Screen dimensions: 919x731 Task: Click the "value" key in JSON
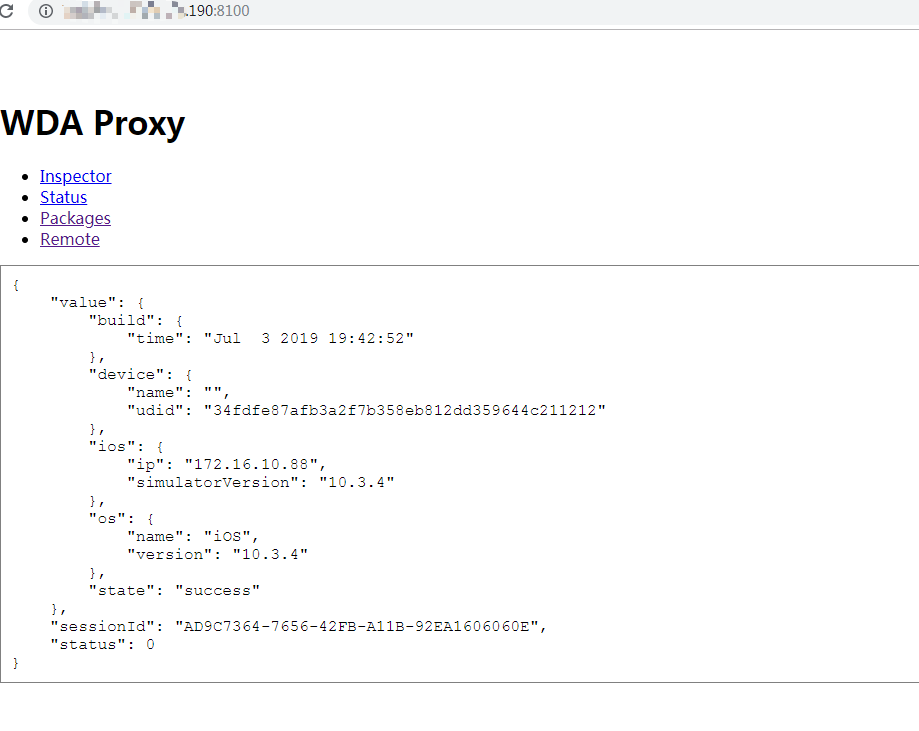click(x=83, y=302)
